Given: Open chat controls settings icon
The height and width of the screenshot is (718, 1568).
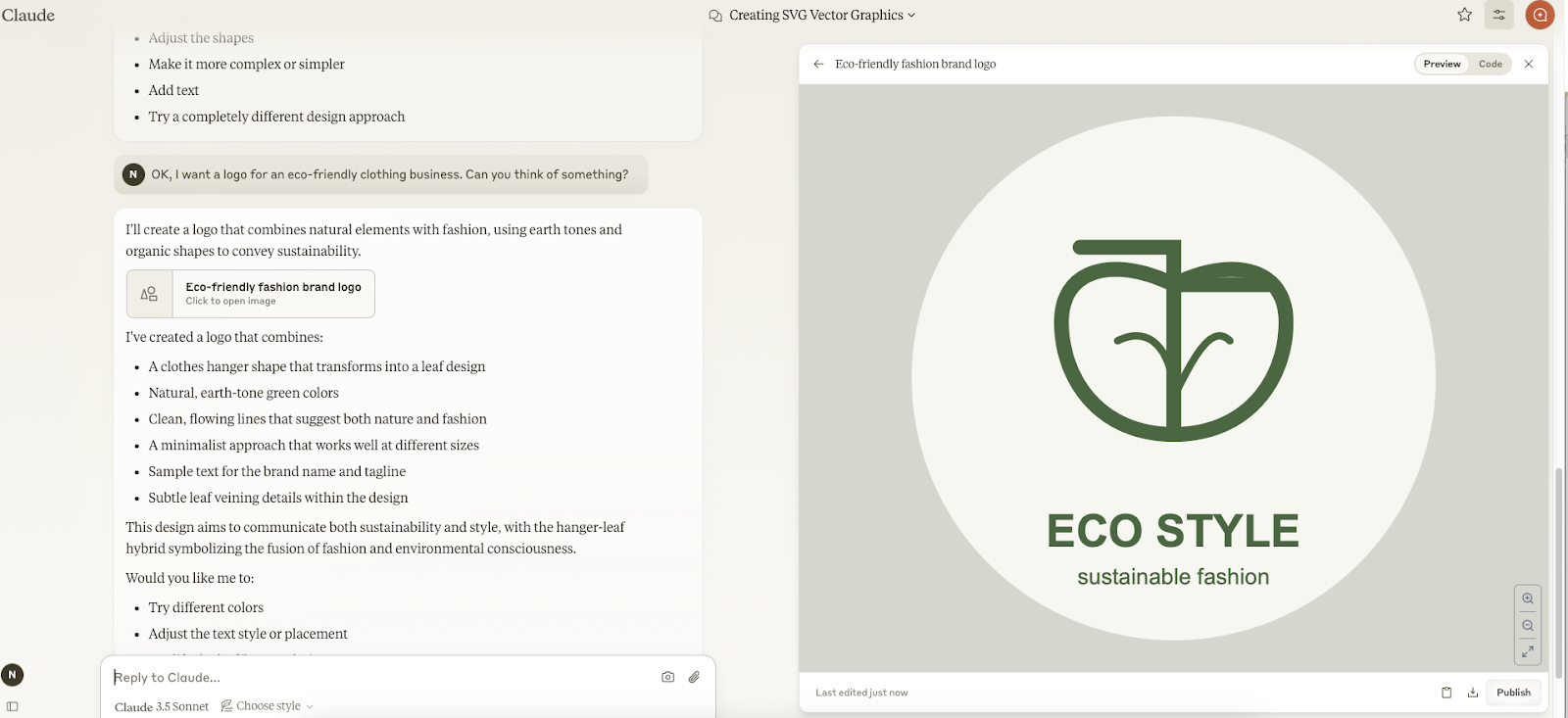Looking at the screenshot, I should point(1498,15).
